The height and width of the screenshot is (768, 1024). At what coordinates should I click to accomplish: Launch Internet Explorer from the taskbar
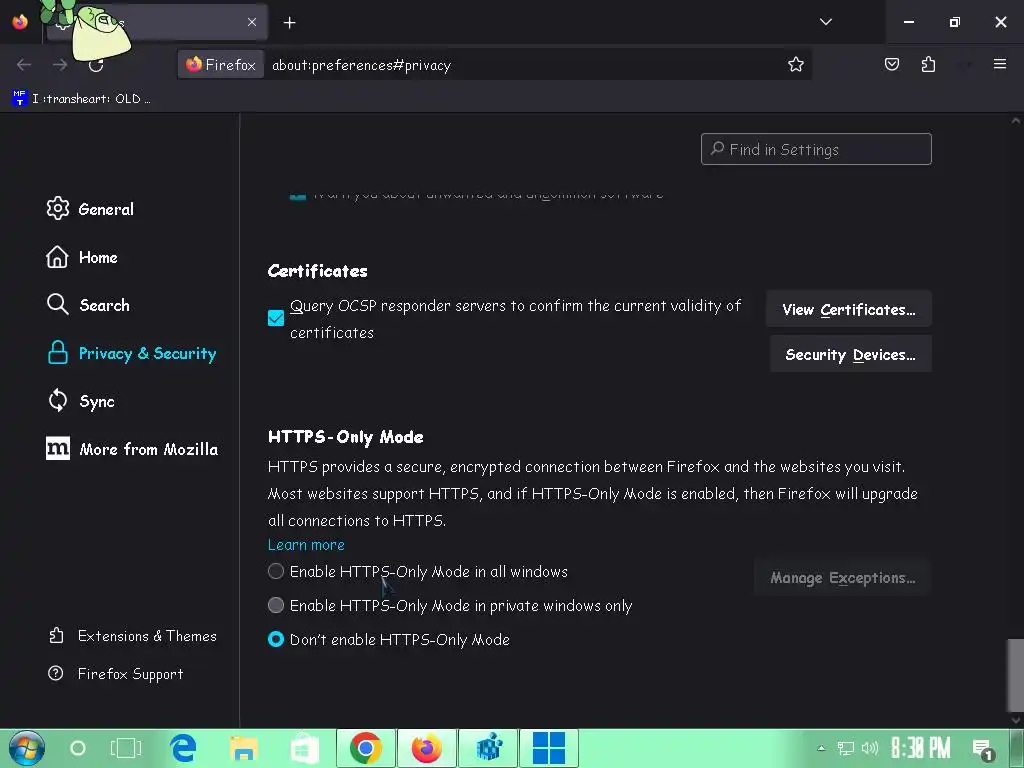pyautogui.click(x=184, y=748)
